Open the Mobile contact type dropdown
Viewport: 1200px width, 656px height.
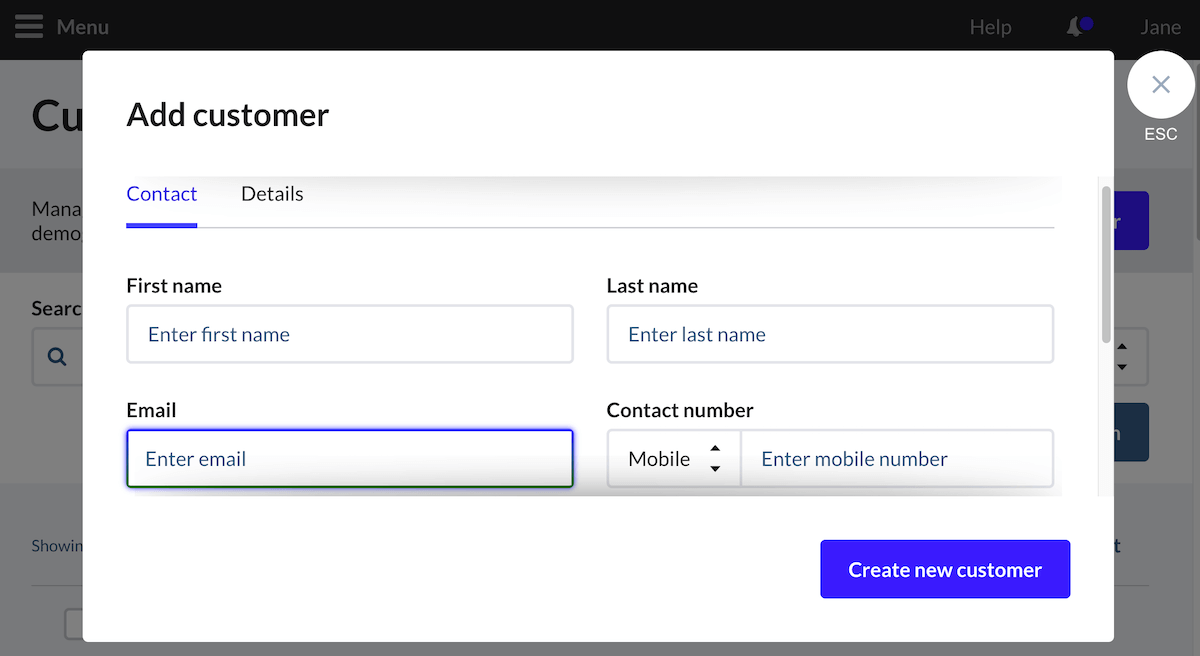click(674, 459)
